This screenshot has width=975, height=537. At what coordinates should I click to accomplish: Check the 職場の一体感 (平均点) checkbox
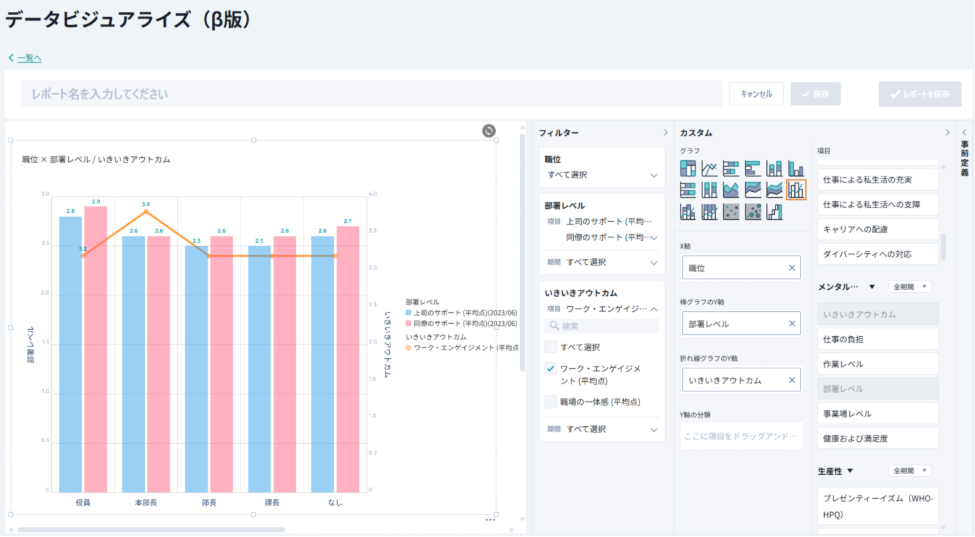550,402
